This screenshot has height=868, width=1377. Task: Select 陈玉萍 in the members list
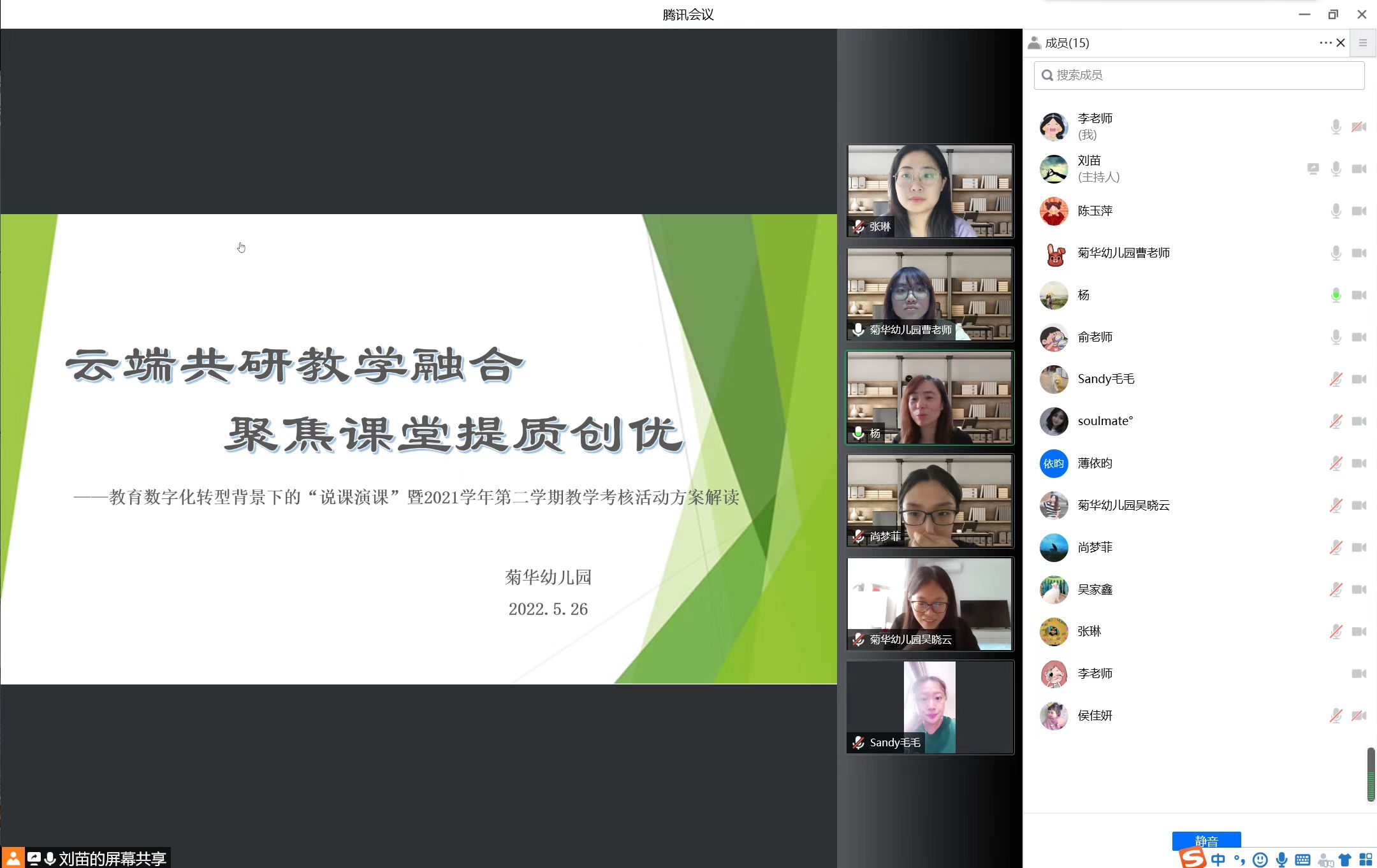pos(1095,211)
